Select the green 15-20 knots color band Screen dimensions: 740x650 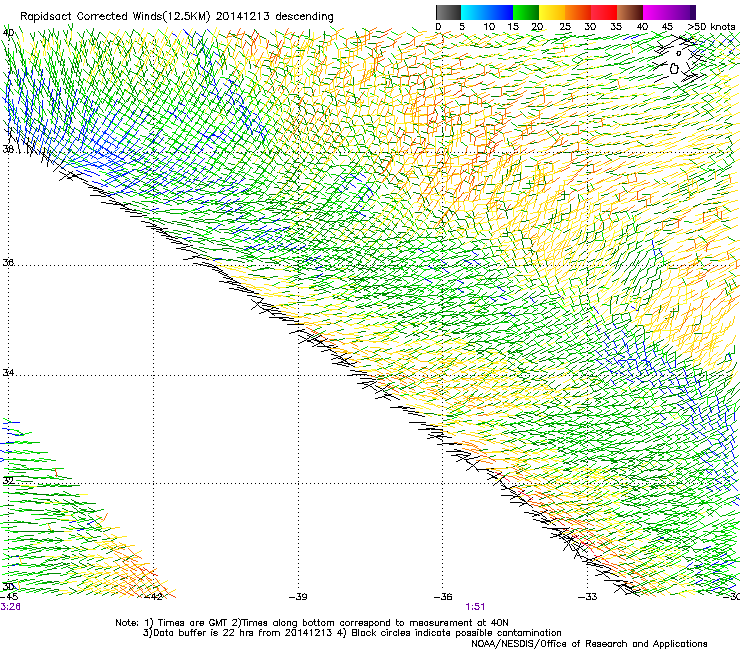coord(526,12)
